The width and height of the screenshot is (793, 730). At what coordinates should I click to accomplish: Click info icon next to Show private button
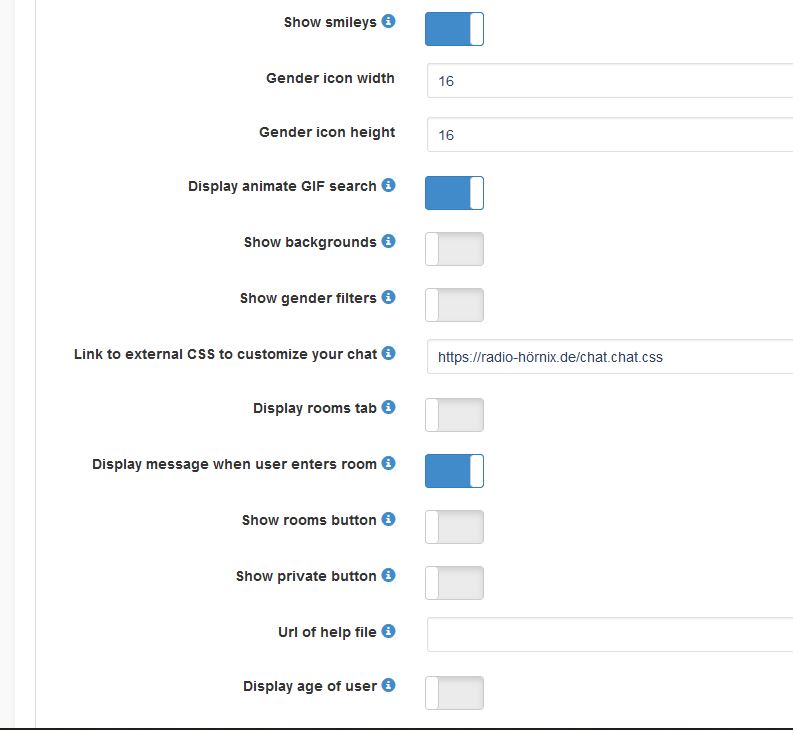[x=389, y=575]
